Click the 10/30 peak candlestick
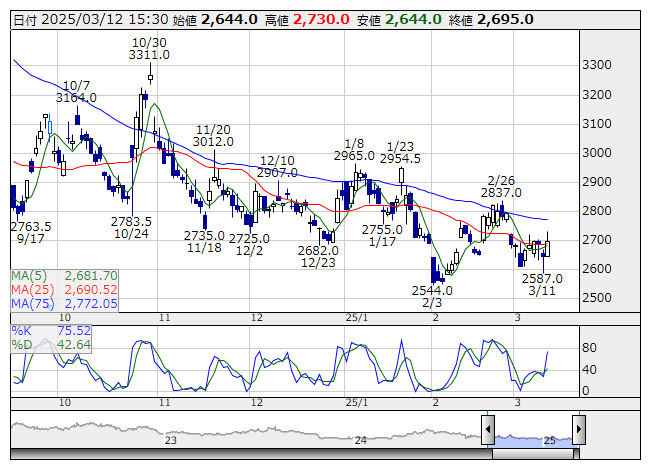This screenshot has width=653, height=470. [x=150, y=77]
